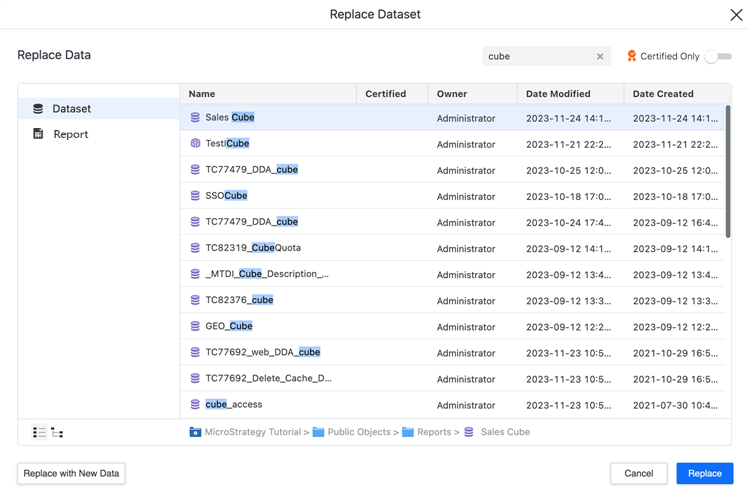The image size is (749, 498).
Task: Click the Replace button
Action: tap(704, 473)
